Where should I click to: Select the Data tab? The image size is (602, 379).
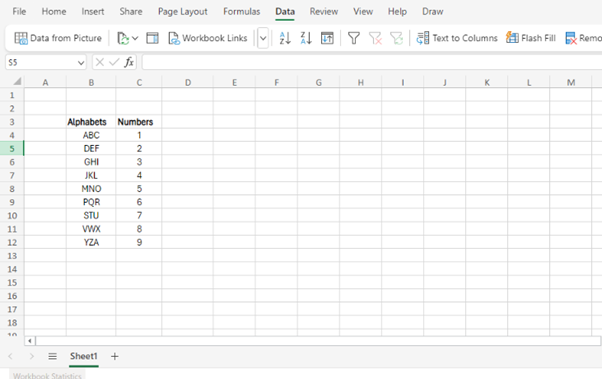click(x=285, y=12)
